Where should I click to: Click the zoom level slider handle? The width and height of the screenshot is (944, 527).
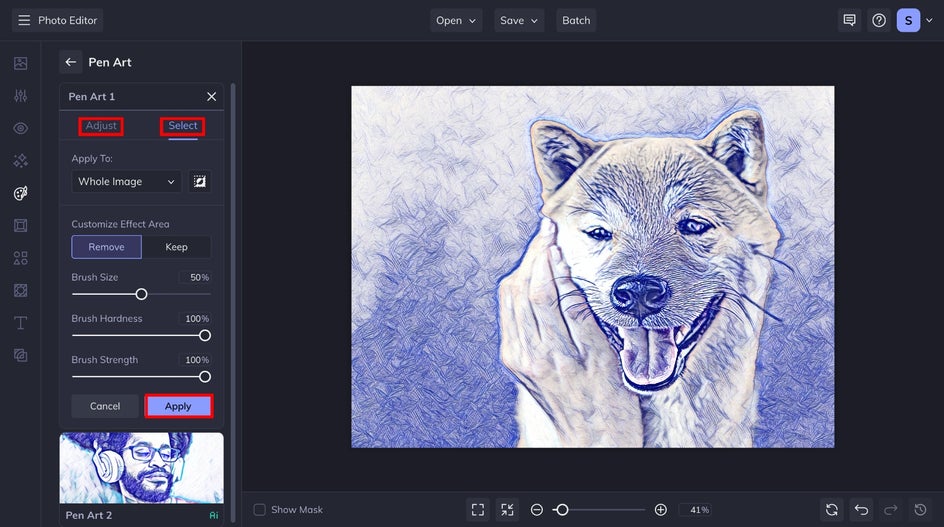562,510
